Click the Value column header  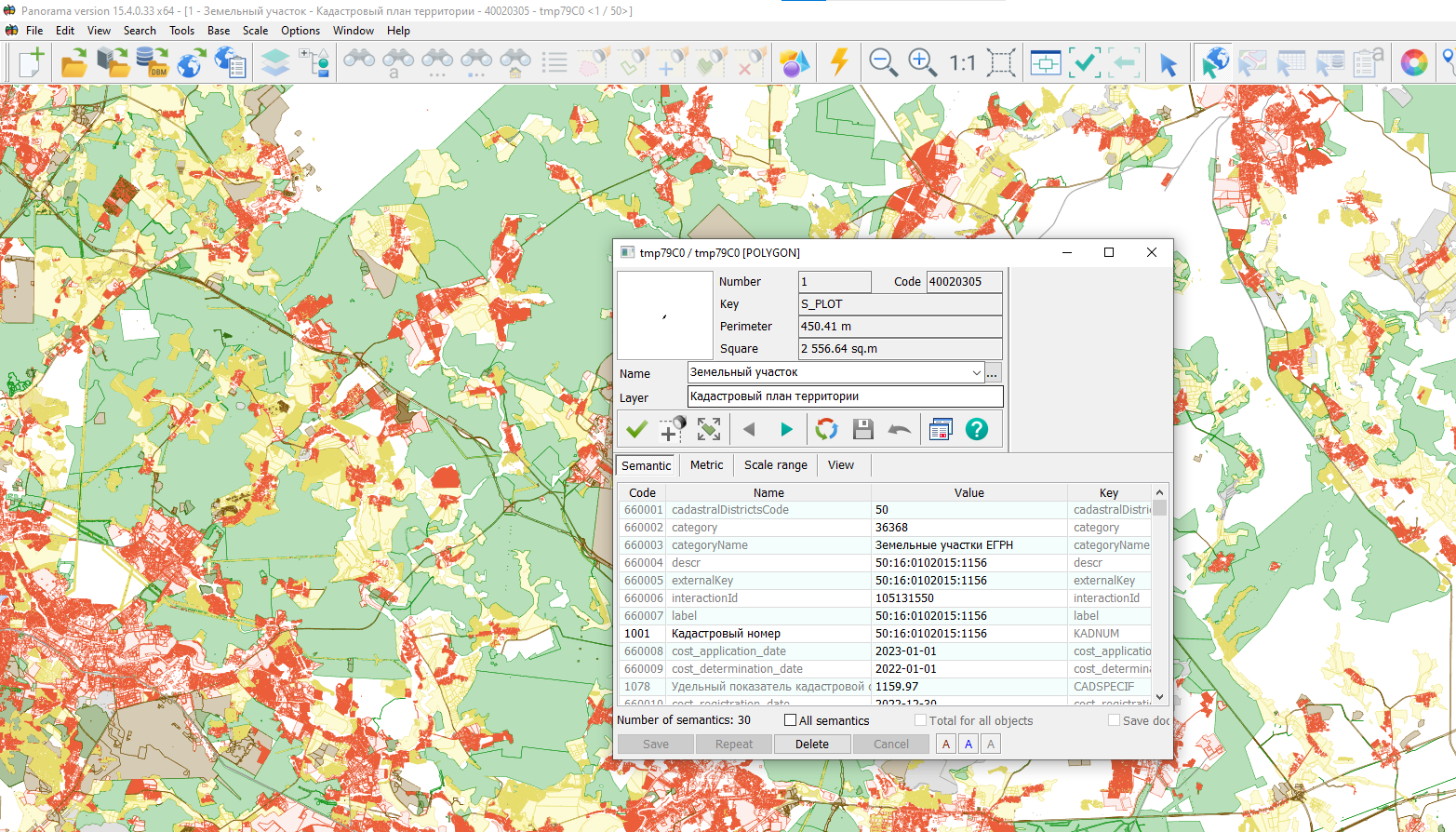coord(968,492)
